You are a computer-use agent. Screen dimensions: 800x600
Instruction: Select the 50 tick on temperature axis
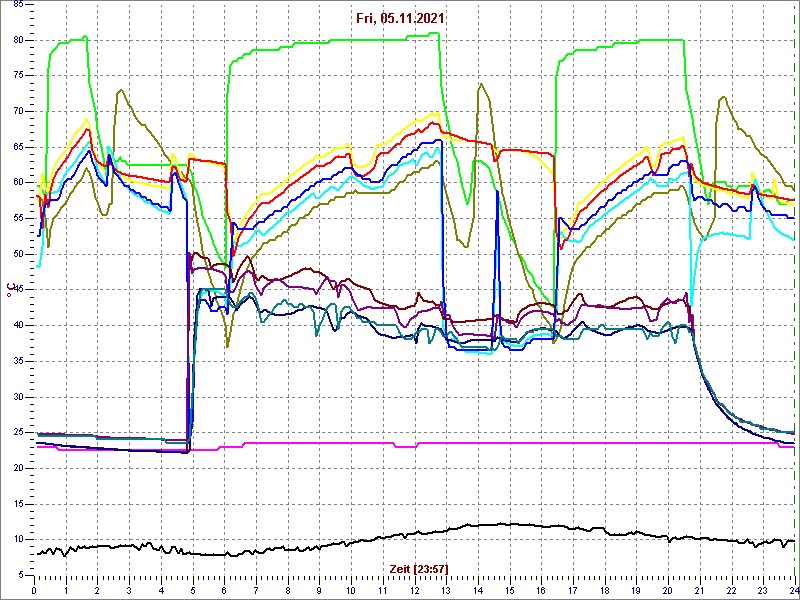19,254
